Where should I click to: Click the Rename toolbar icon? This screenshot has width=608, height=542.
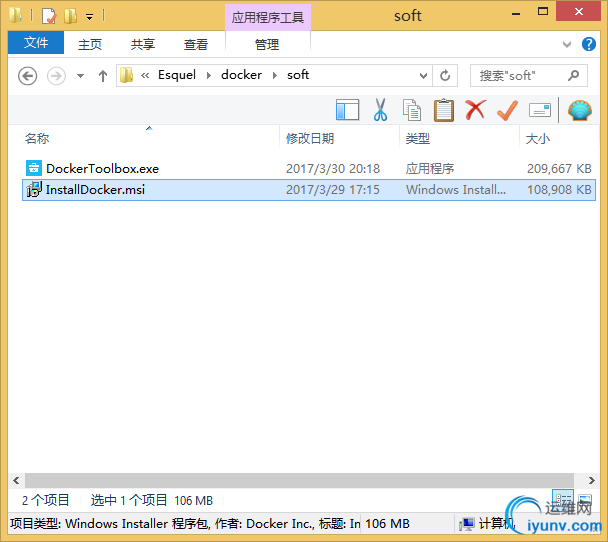tap(540, 110)
